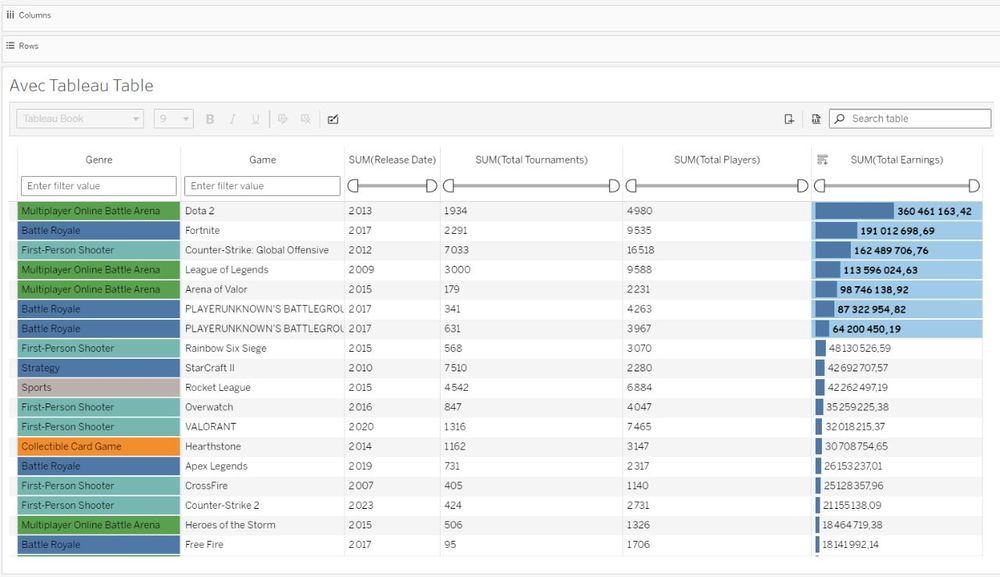This screenshot has width=1000, height=577.
Task: Select the Hearthstone cell
Action: click(x=263, y=447)
